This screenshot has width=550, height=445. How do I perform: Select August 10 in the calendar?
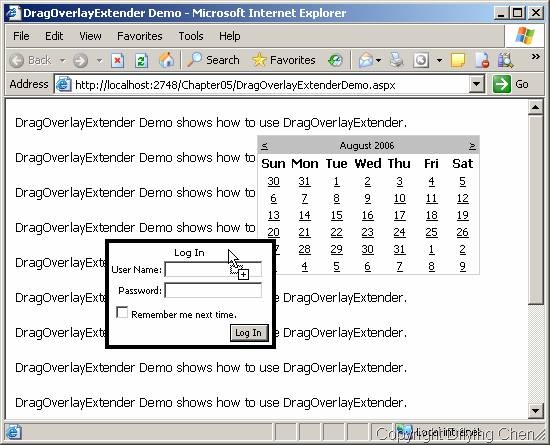[x=400, y=198]
